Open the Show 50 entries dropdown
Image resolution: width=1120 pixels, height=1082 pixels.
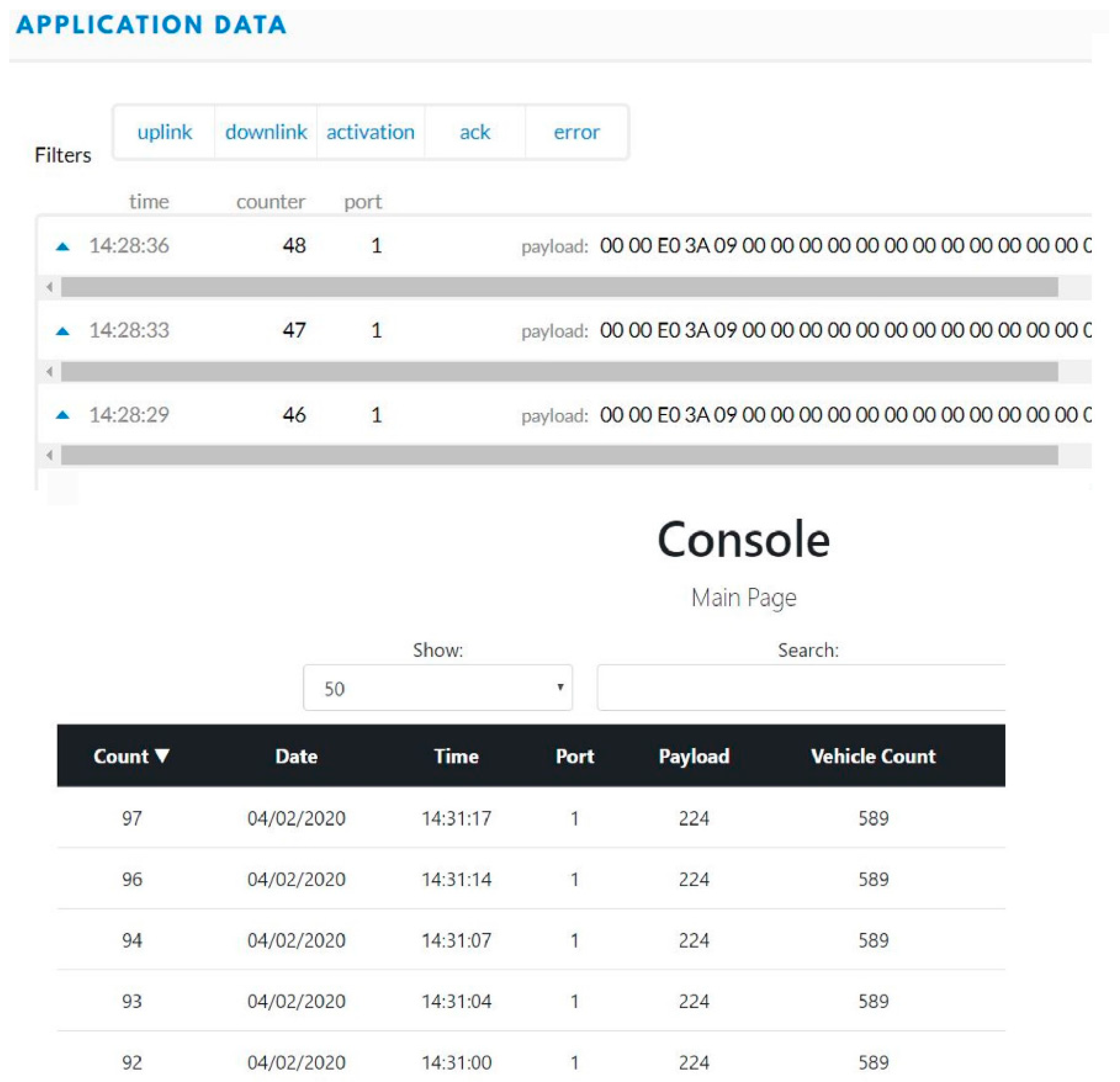pos(438,688)
